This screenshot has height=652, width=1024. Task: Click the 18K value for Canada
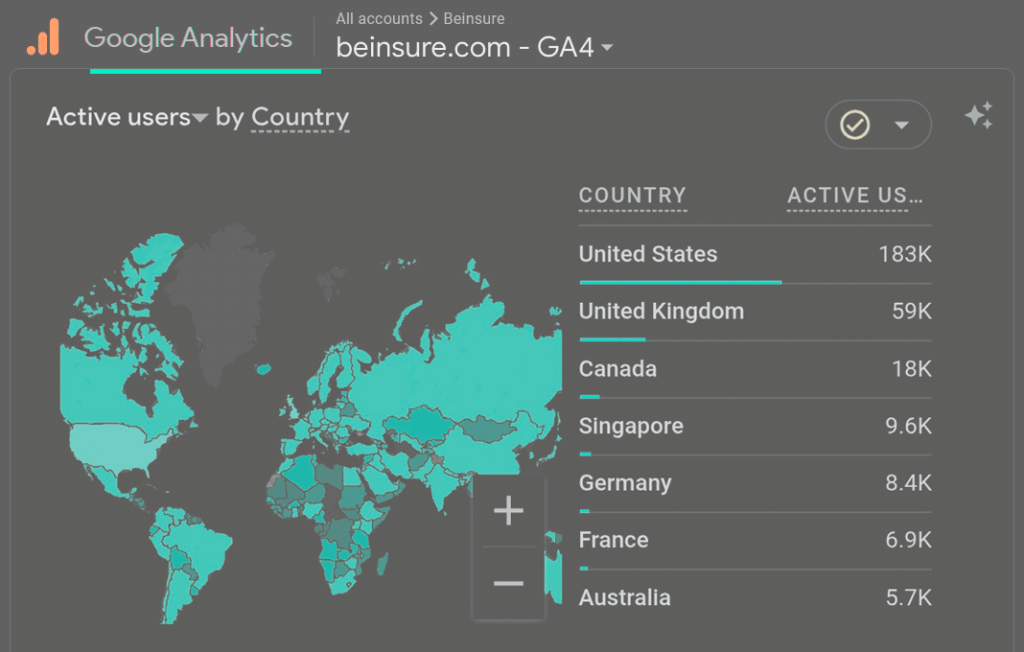point(912,368)
